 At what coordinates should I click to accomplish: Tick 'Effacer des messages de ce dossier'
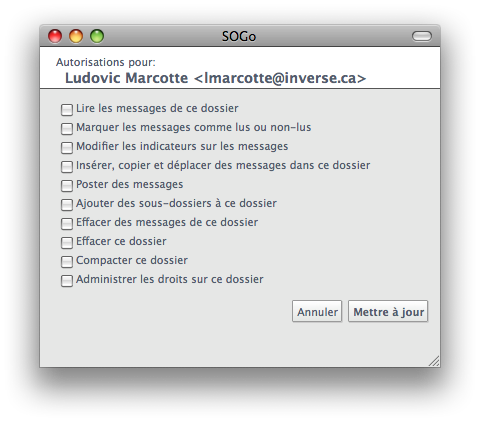pyautogui.click(x=67, y=223)
